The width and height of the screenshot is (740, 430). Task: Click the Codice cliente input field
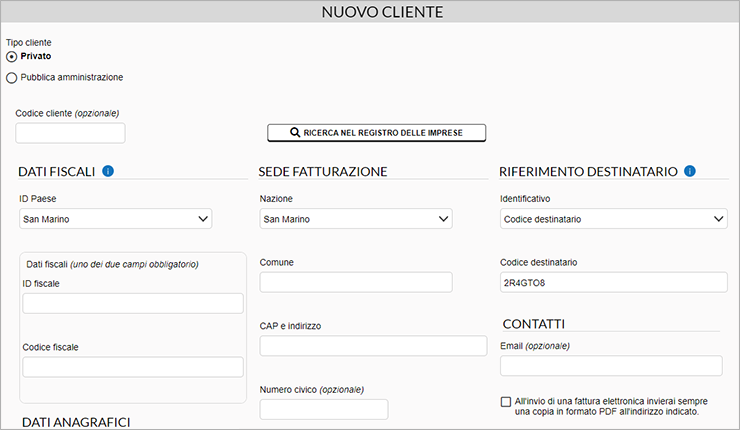pos(70,133)
